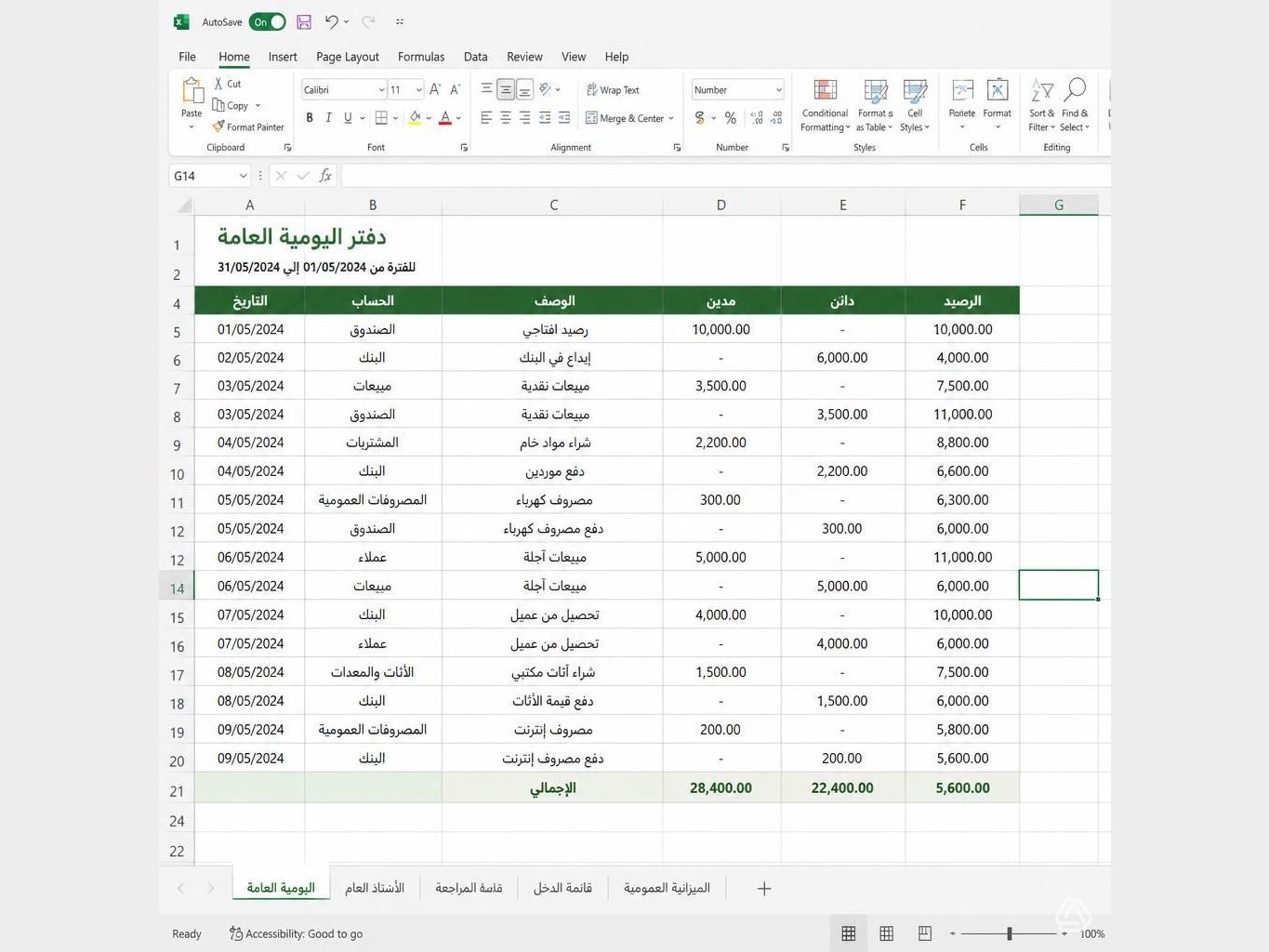Toggle Middle Align for the cell

pos(506,89)
